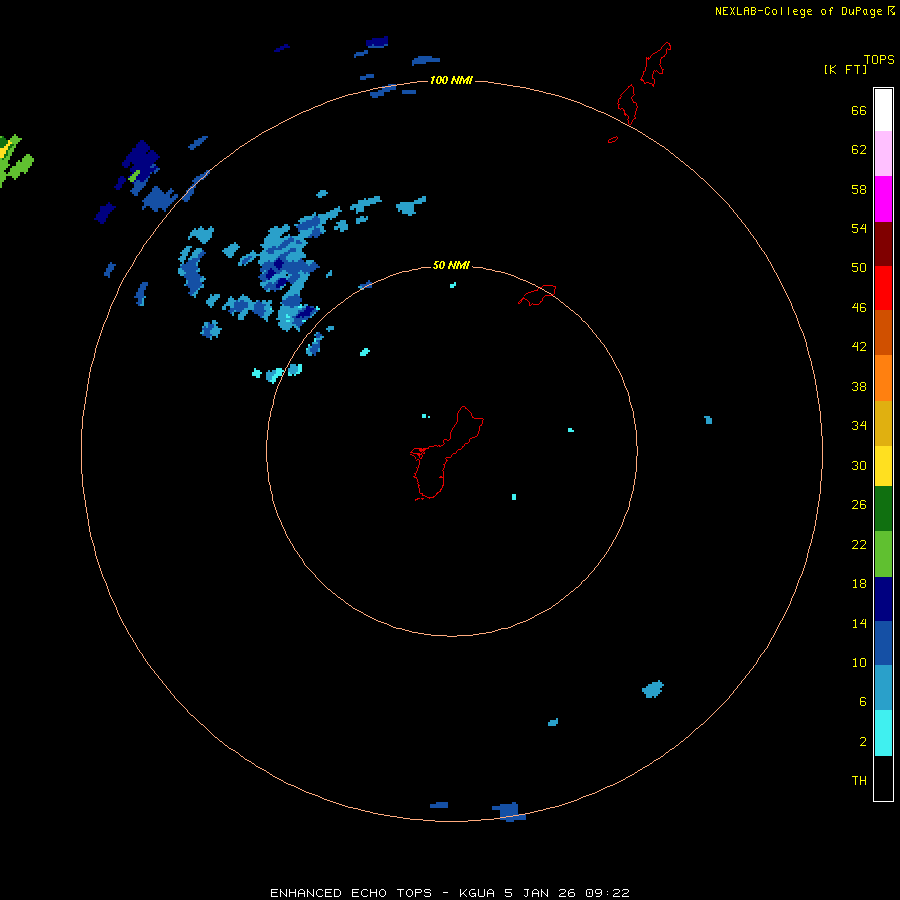Click the small island outline on 50 NMI ring

537,295
